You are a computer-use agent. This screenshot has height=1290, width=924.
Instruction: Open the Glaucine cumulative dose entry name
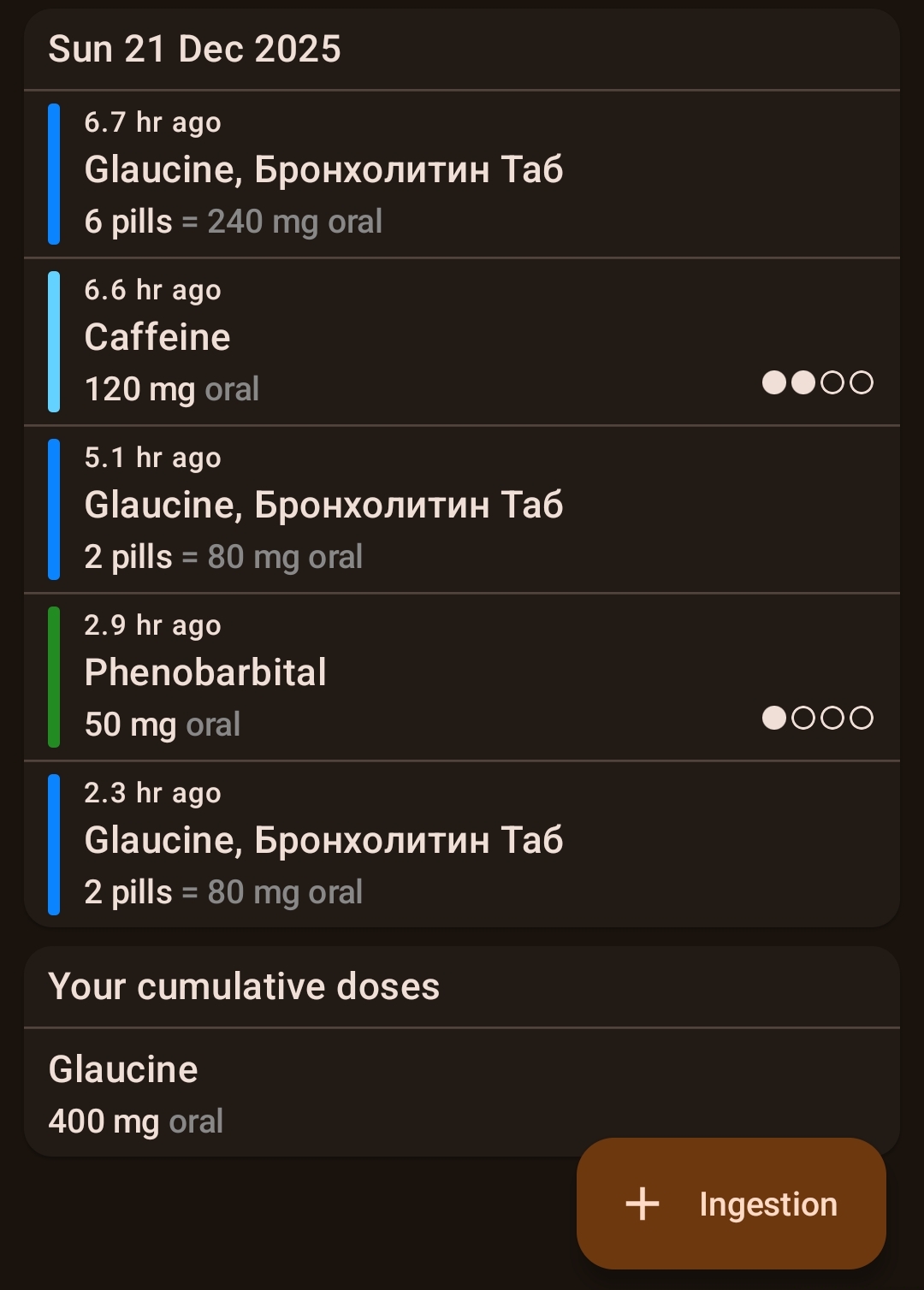point(123,1069)
